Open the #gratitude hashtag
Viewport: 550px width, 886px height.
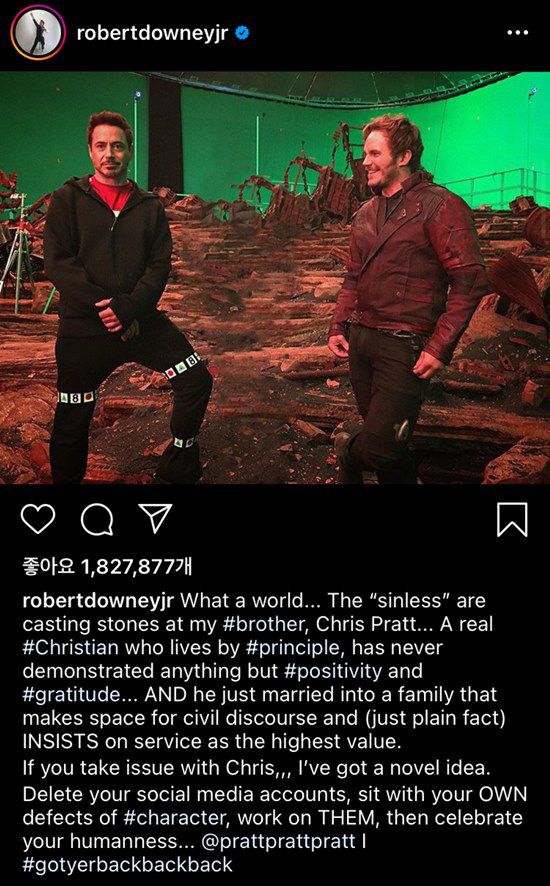click(x=71, y=695)
